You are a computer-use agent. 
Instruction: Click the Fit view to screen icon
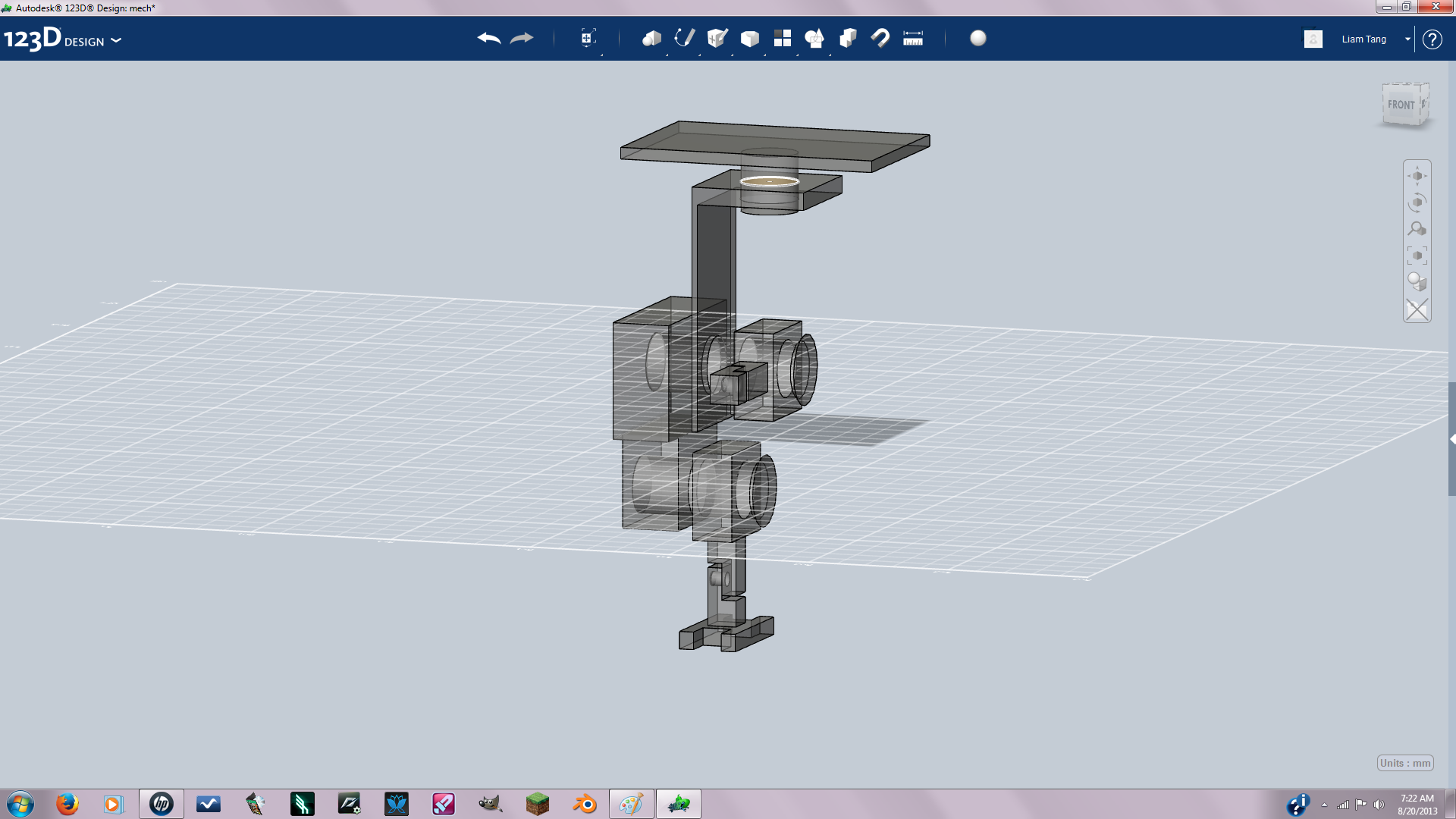[1417, 256]
